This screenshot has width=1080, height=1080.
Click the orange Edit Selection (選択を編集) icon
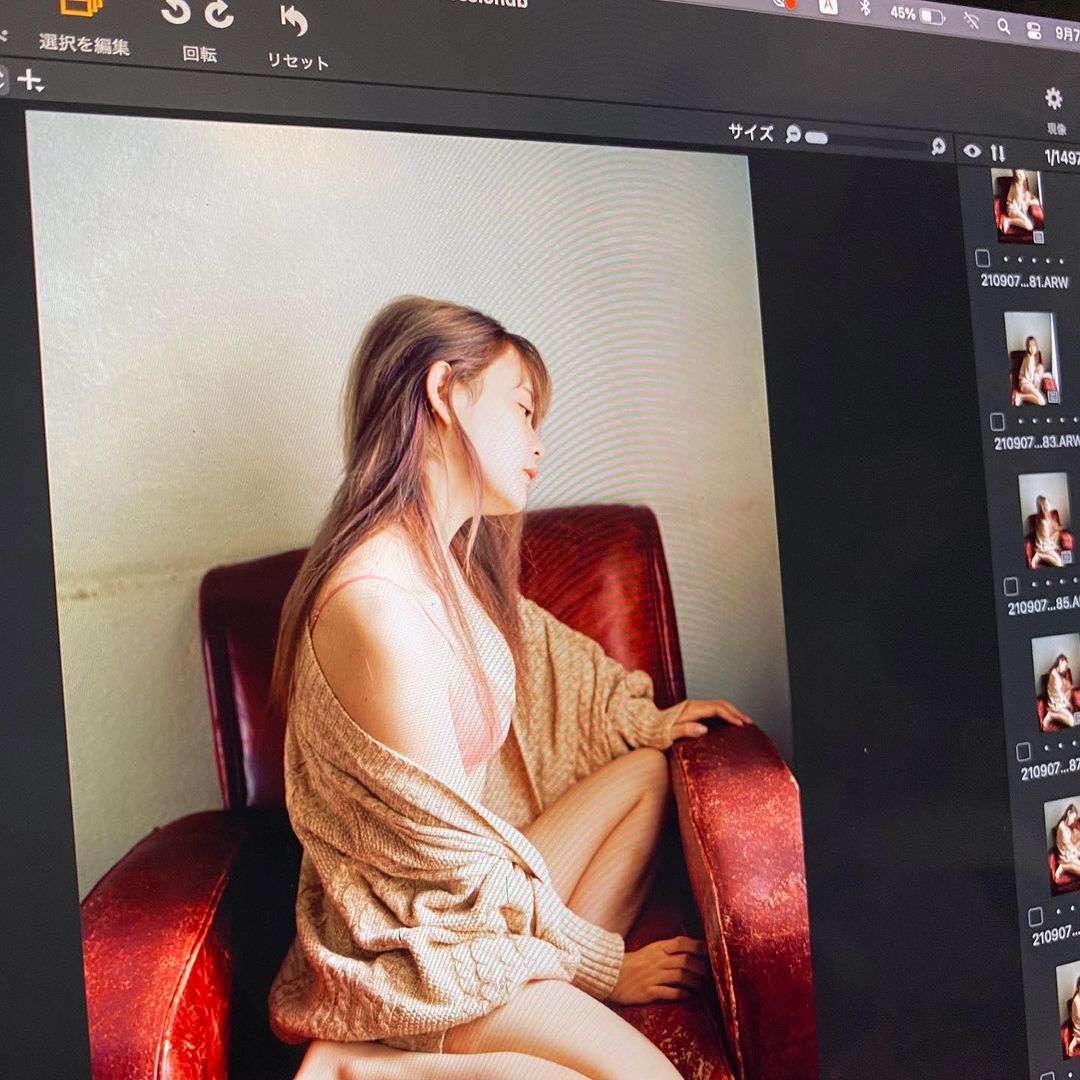(x=81, y=7)
